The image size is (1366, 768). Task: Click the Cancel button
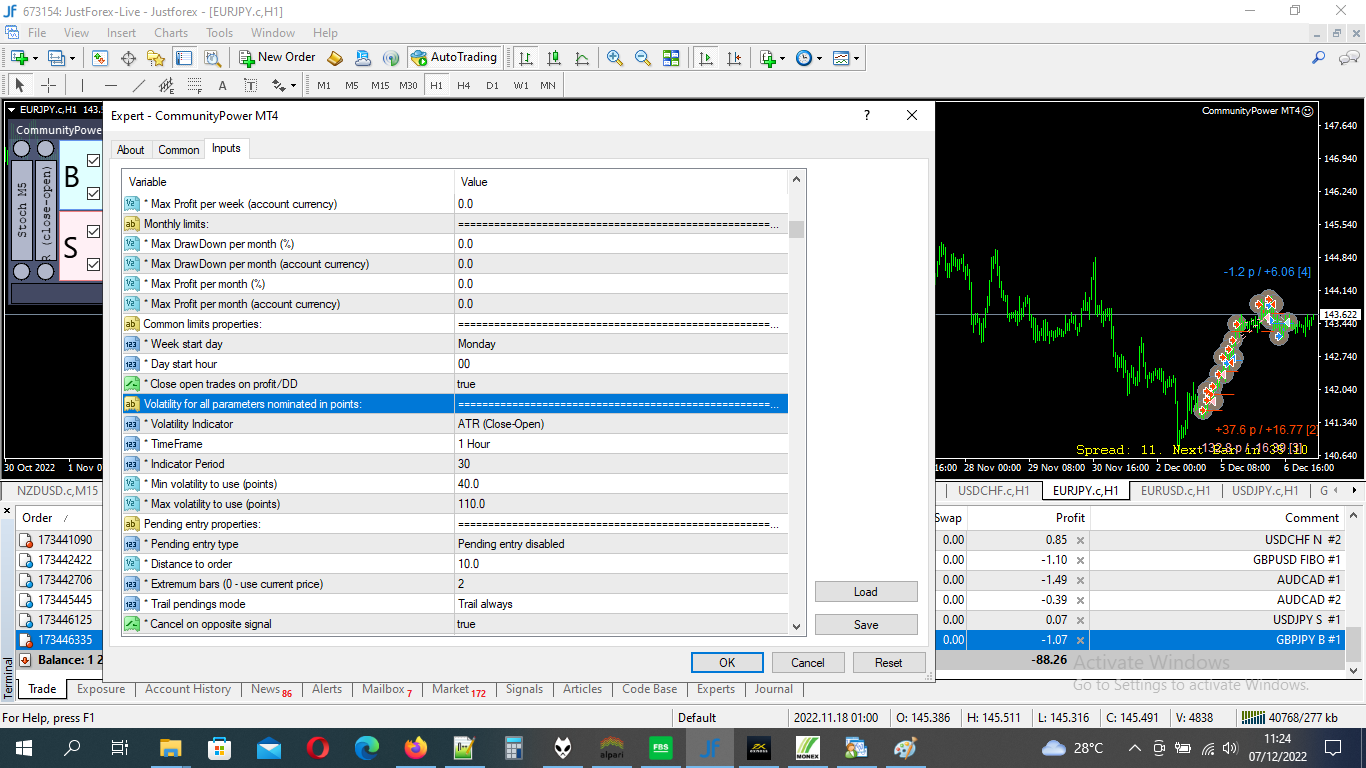[808, 662]
